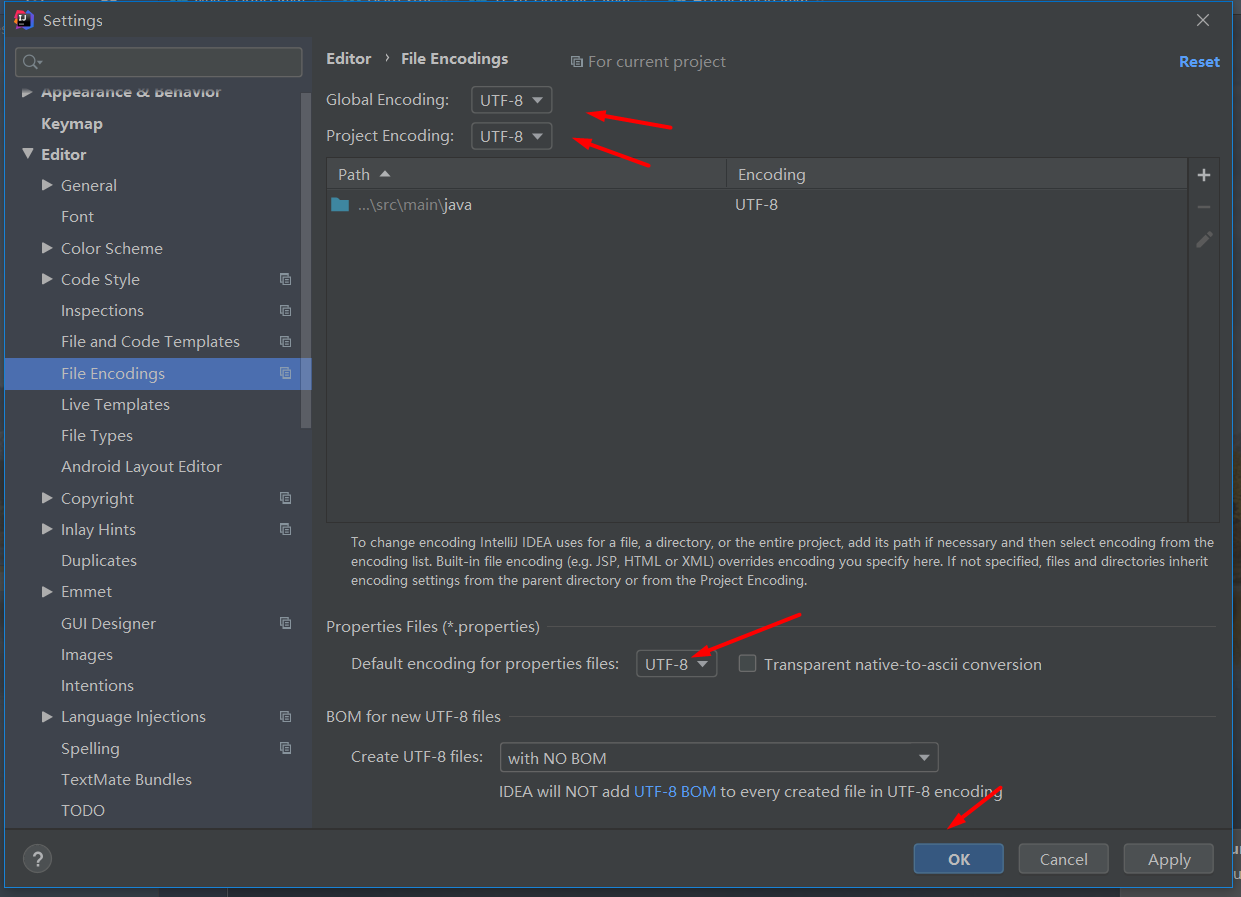Open File Types settings
Viewport: 1241px width, 897px height.
pyautogui.click(x=97, y=436)
